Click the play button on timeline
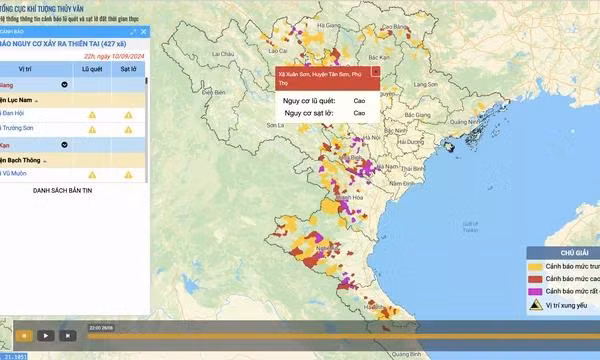This screenshot has height=360, width=600. point(46,336)
